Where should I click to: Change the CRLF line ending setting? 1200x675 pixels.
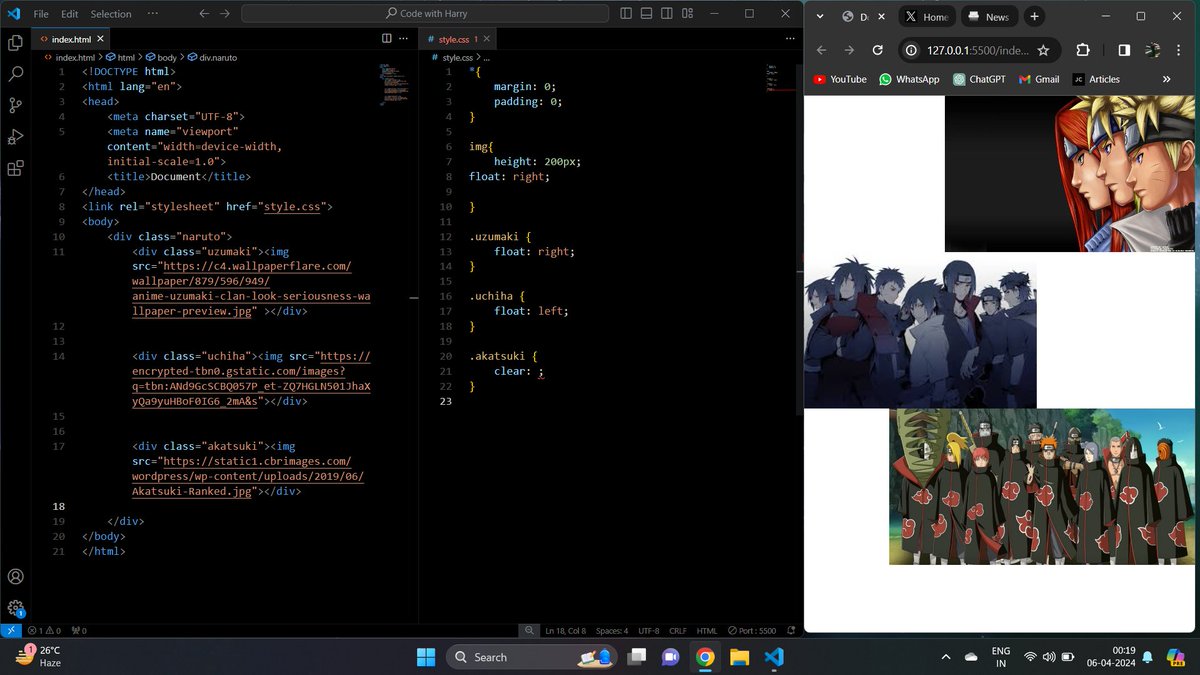pos(678,631)
